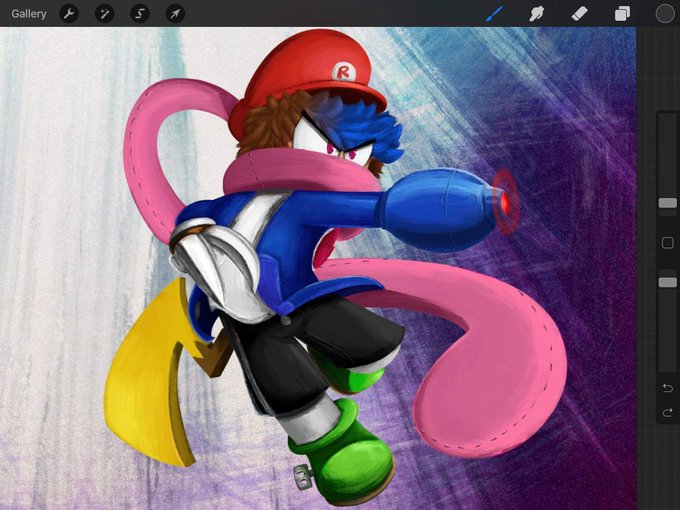Return to the Gallery
This screenshot has height=510, width=680.
[x=29, y=14]
